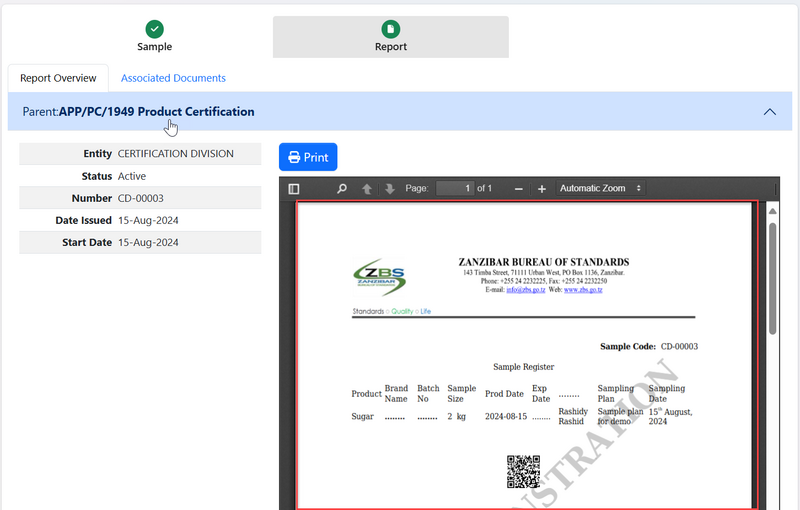Click the Report step document icon
Image resolution: width=800 pixels, height=510 pixels.
coord(390,29)
